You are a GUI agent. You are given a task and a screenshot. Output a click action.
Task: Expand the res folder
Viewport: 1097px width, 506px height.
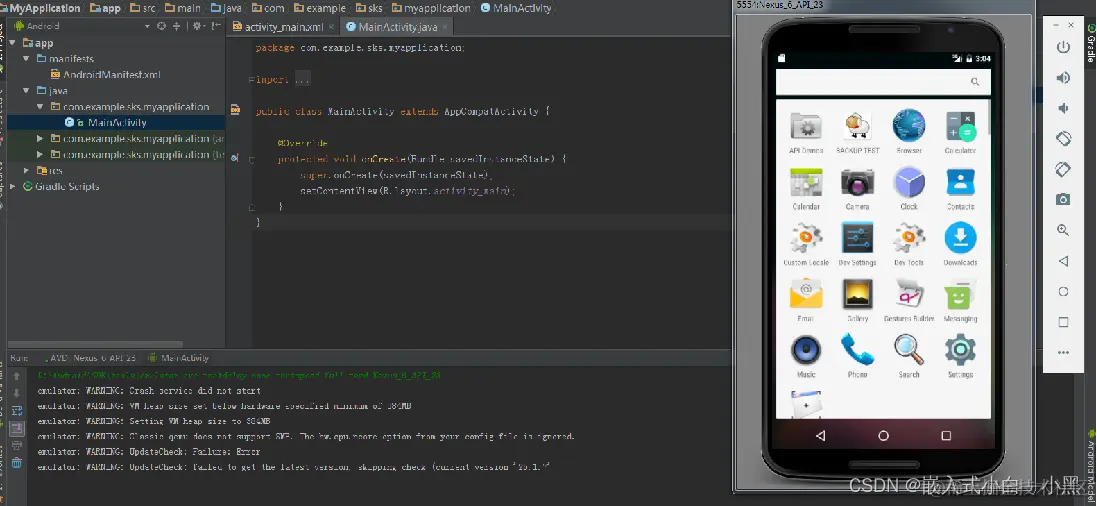(x=27, y=170)
